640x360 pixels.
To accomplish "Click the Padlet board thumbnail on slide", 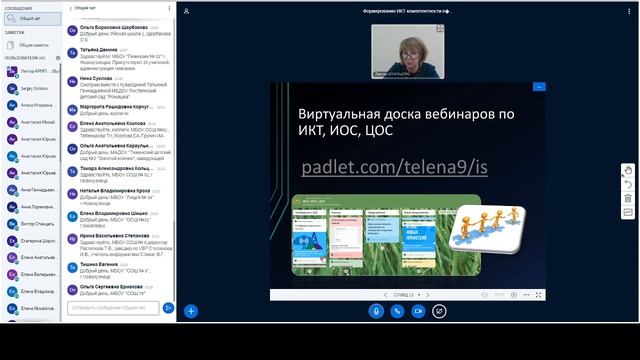I will (386, 235).
